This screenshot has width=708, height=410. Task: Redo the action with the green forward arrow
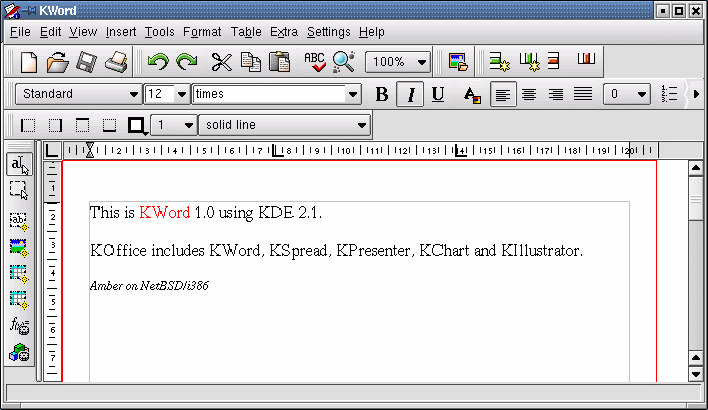coord(186,62)
